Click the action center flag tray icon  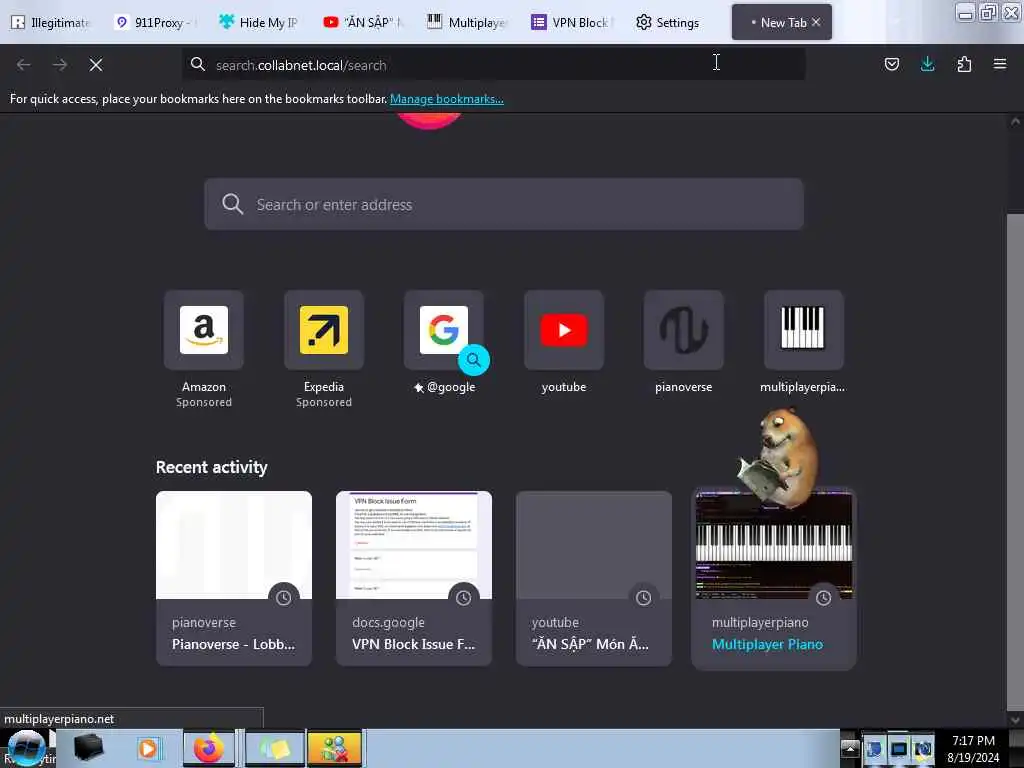click(x=874, y=748)
